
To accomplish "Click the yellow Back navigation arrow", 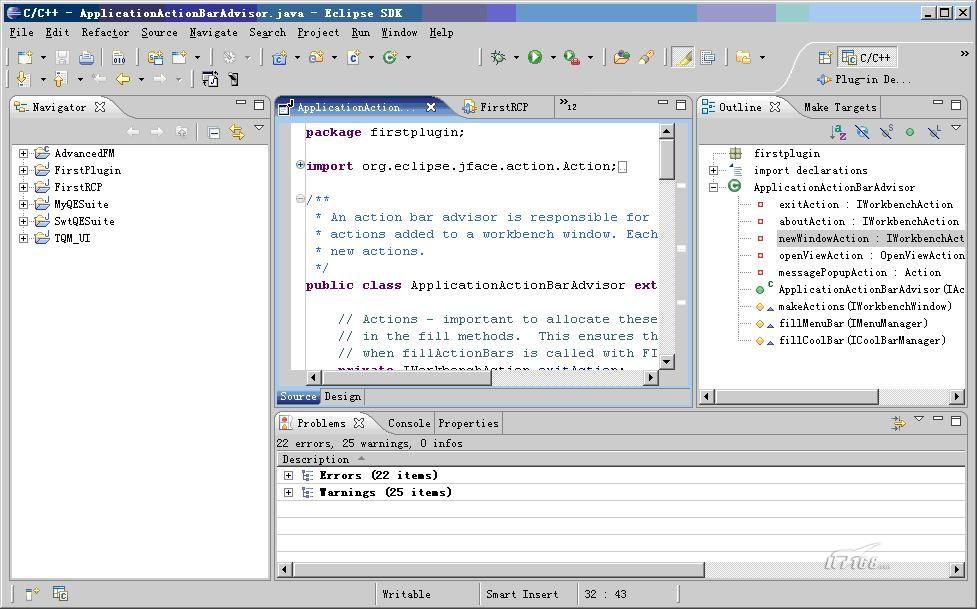I will tap(123, 79).
